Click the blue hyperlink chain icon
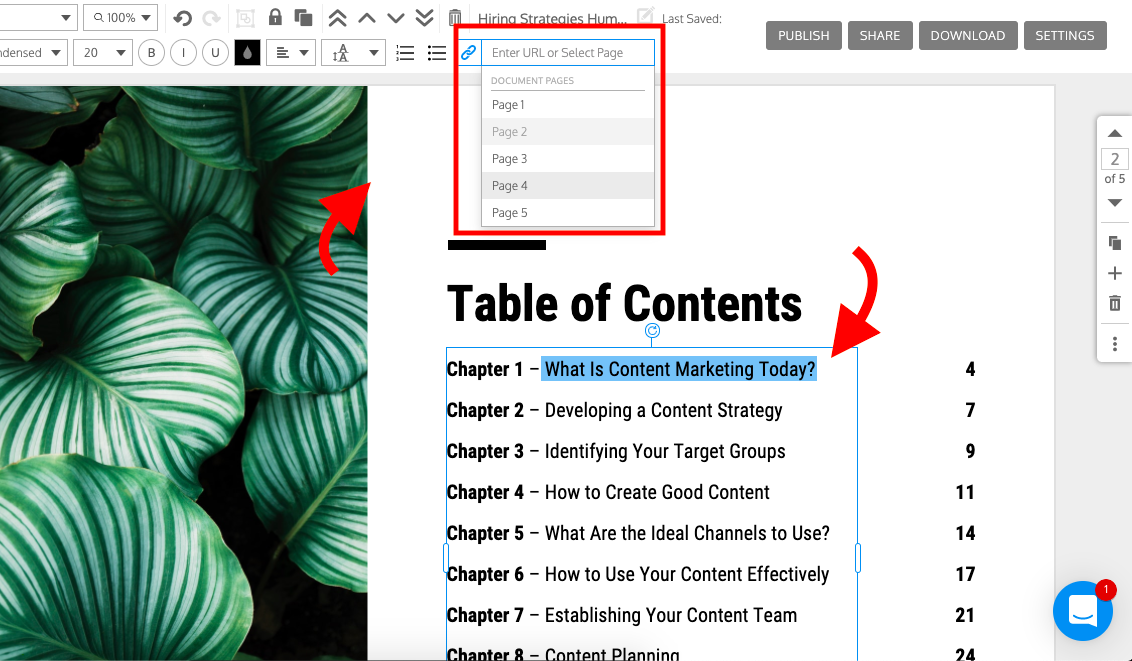1132x661 pixels. pyautogui.click(x=469, y=53)
